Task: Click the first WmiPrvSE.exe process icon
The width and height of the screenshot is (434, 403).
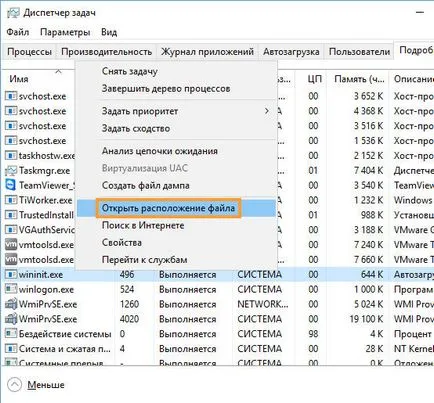Action: point(11,304)
